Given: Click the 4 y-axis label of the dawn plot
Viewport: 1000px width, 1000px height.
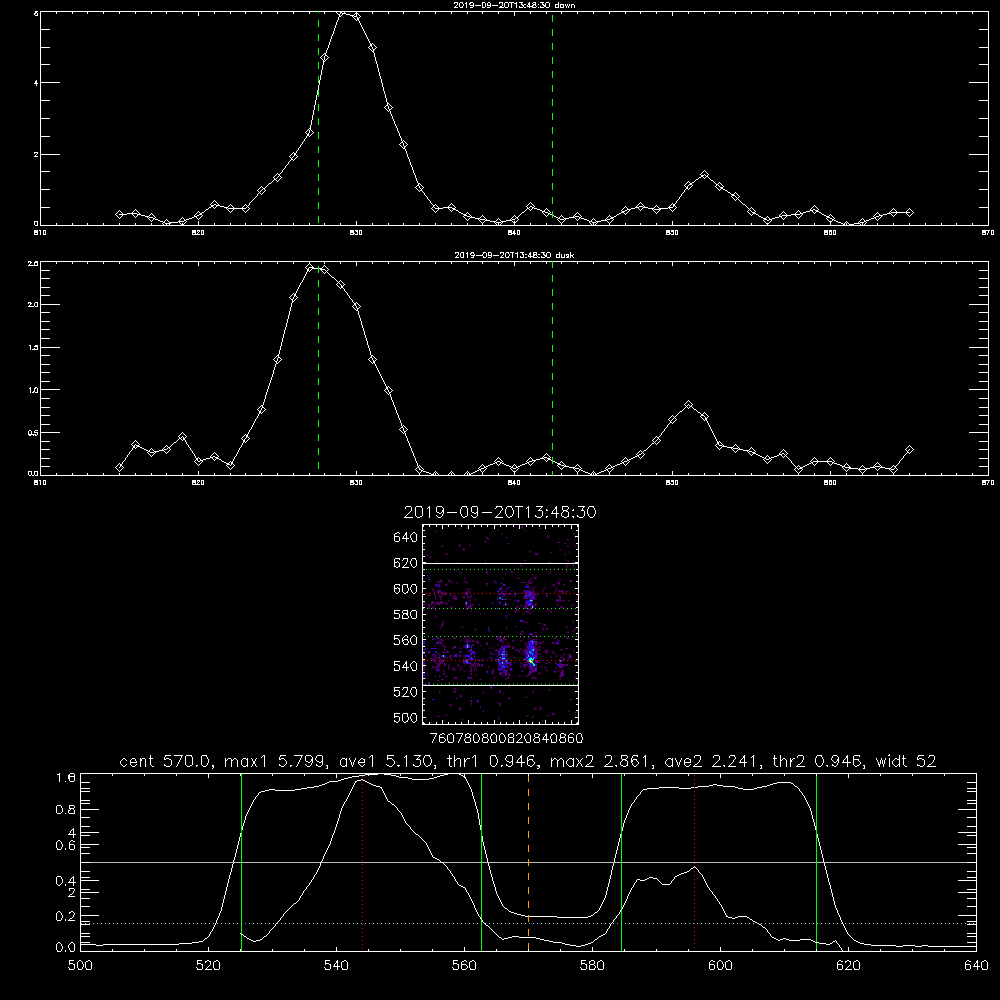Looking at the screenshot, I should [x=36, y=83].
